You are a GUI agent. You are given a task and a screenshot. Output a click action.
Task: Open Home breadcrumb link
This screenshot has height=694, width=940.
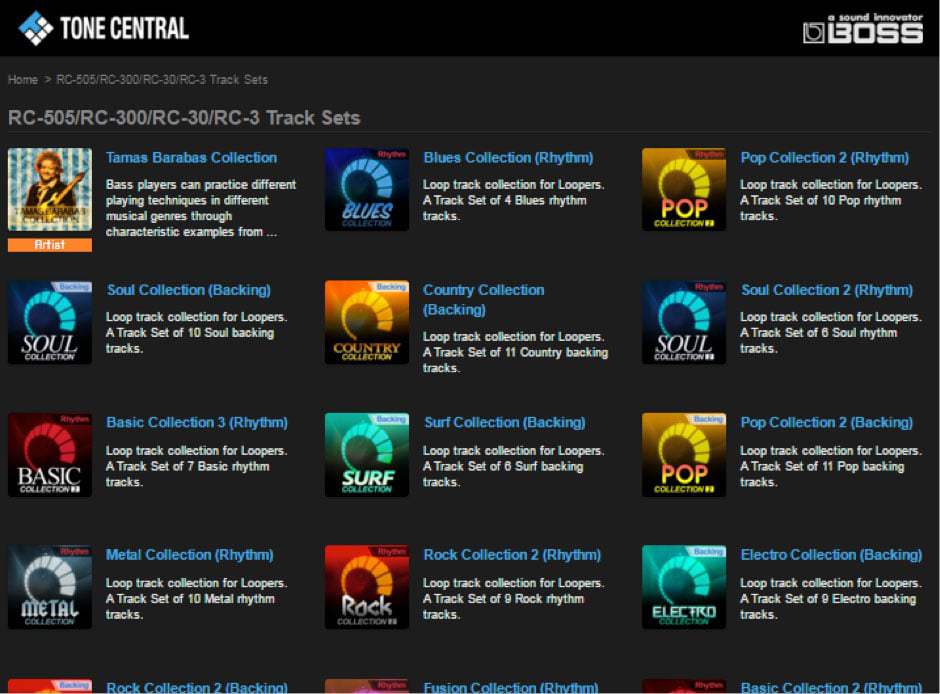point(23,80)
